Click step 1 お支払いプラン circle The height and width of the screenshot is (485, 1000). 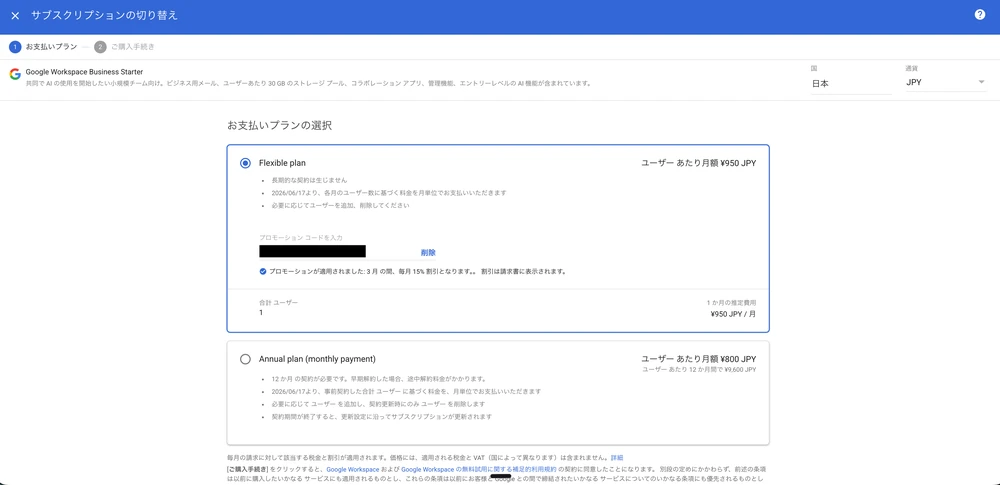click(15, 47)
